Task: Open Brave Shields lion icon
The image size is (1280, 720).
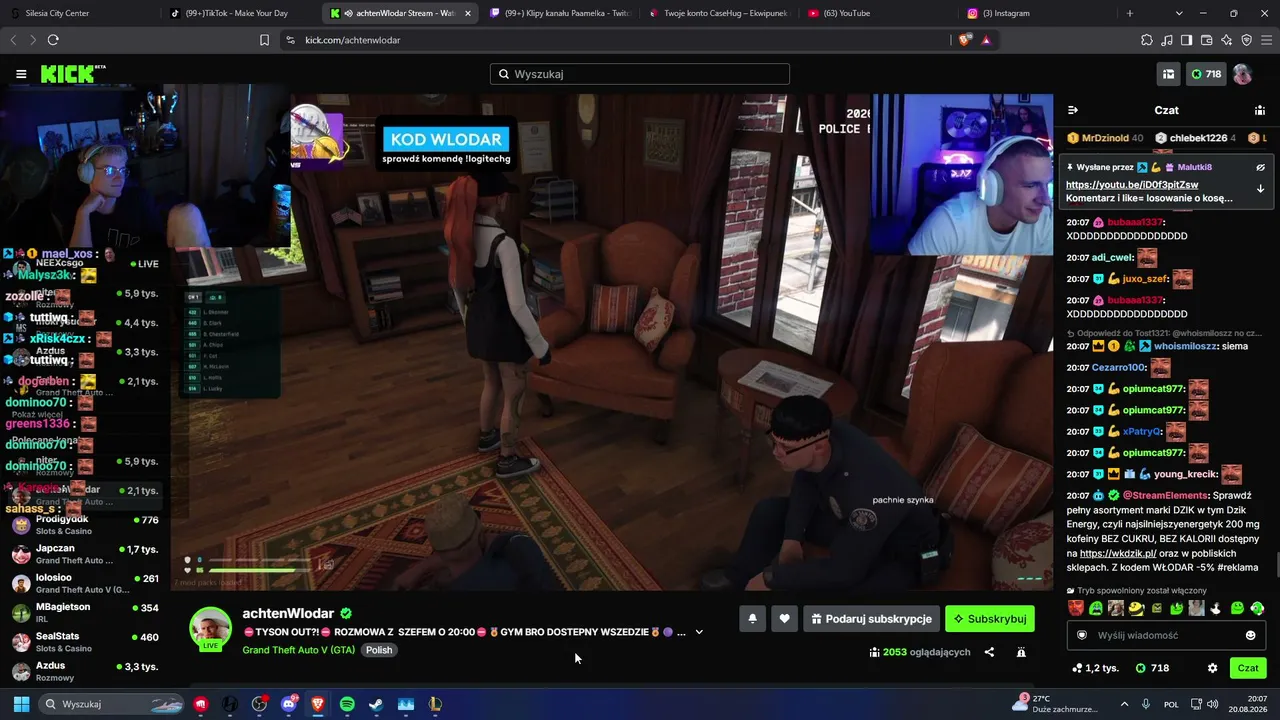Action: pyautogui.click(x=964, y=40)
